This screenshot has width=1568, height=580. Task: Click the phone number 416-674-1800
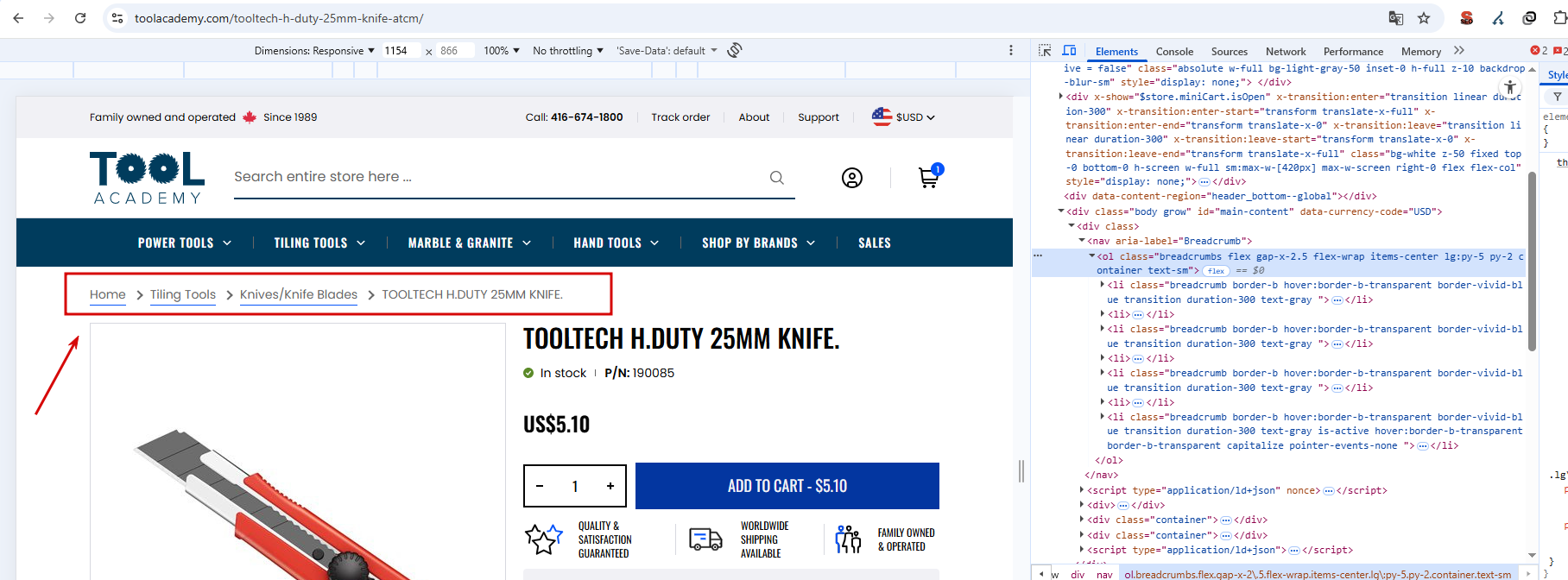(x=587, y=117)
